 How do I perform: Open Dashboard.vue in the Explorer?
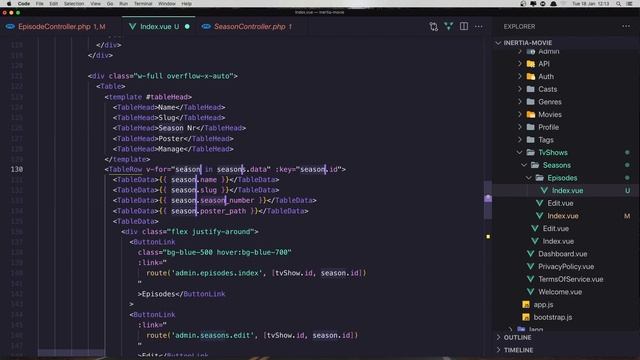pyautogui.click(x=562, y=253)
